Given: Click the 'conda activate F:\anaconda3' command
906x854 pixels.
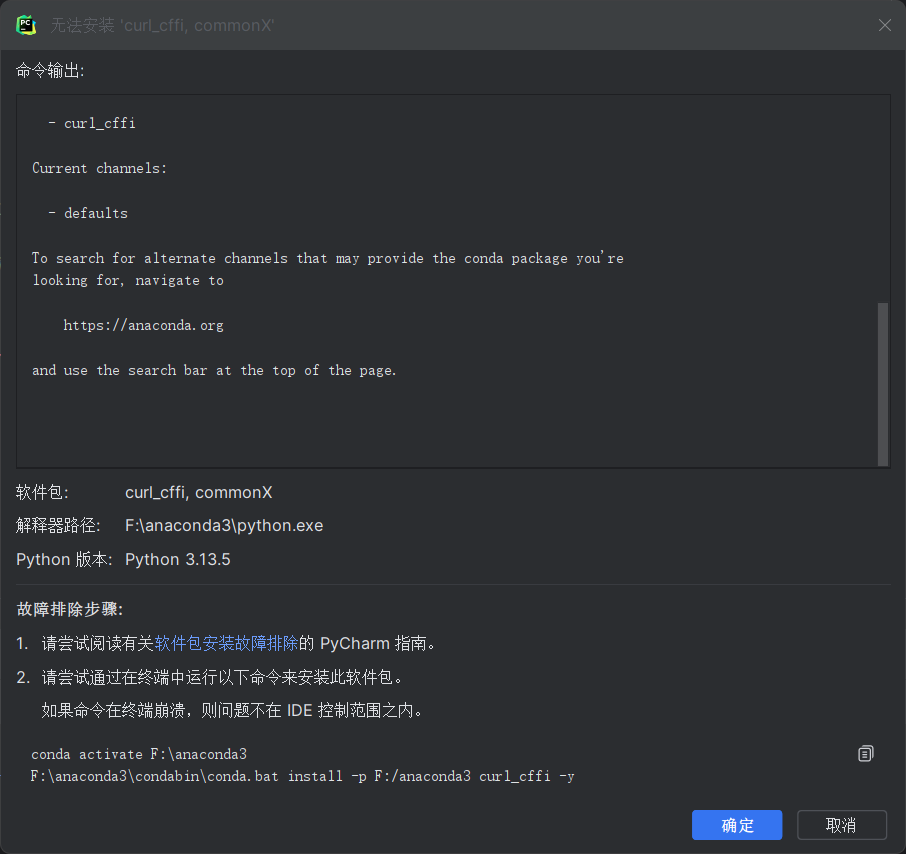Looking at the screenshot, I should tap(139, 754).
